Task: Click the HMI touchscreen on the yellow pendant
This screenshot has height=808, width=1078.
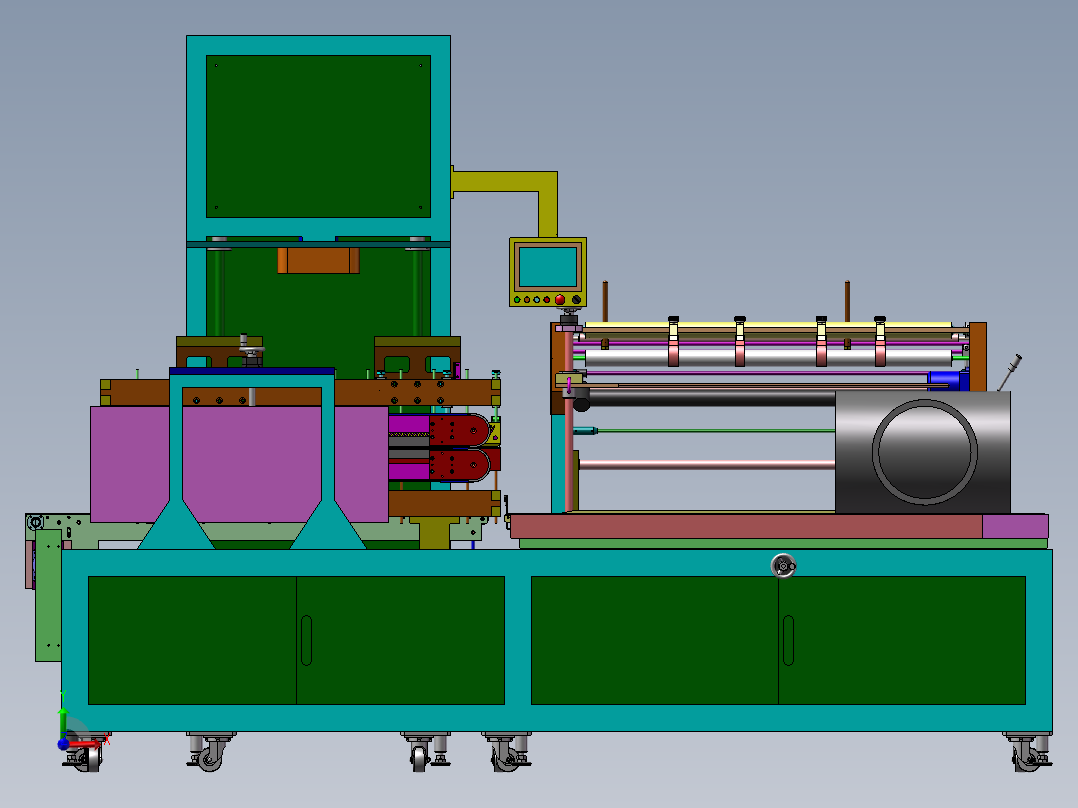Action: point(547,267)
